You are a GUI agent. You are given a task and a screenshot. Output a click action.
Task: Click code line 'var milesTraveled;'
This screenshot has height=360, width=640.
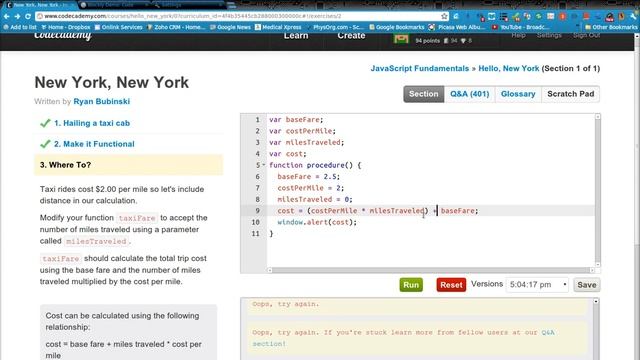[307, 142]
